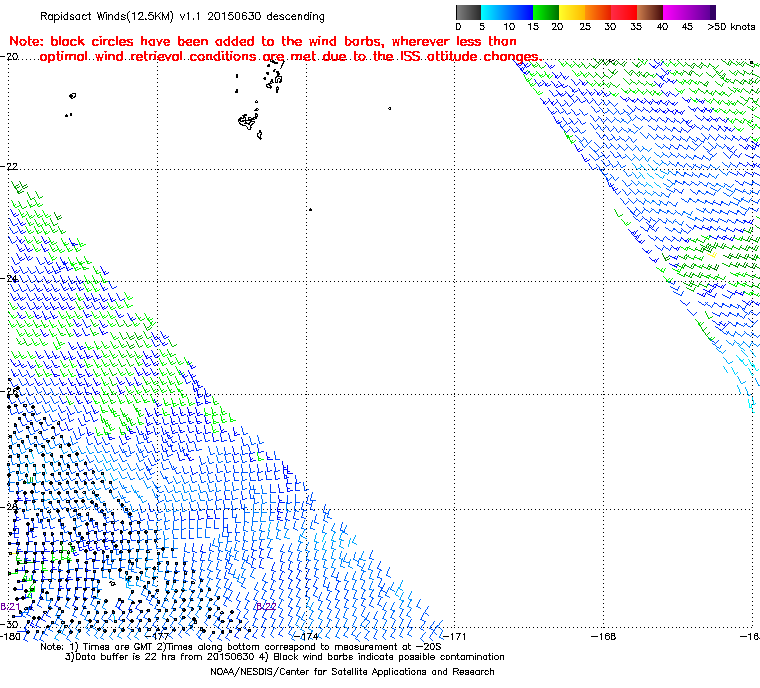
Task: Click the '>50 knots' legend label
Action: pos(731,27)
